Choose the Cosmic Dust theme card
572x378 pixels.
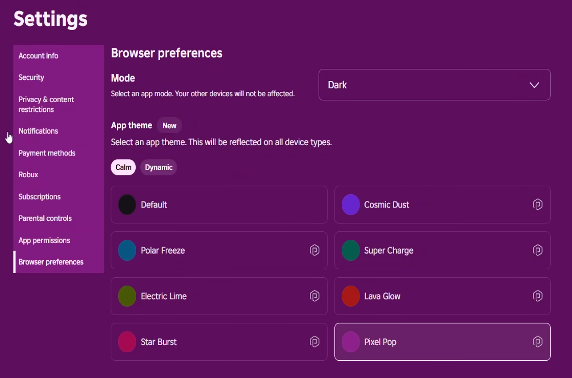pos(442,204)
